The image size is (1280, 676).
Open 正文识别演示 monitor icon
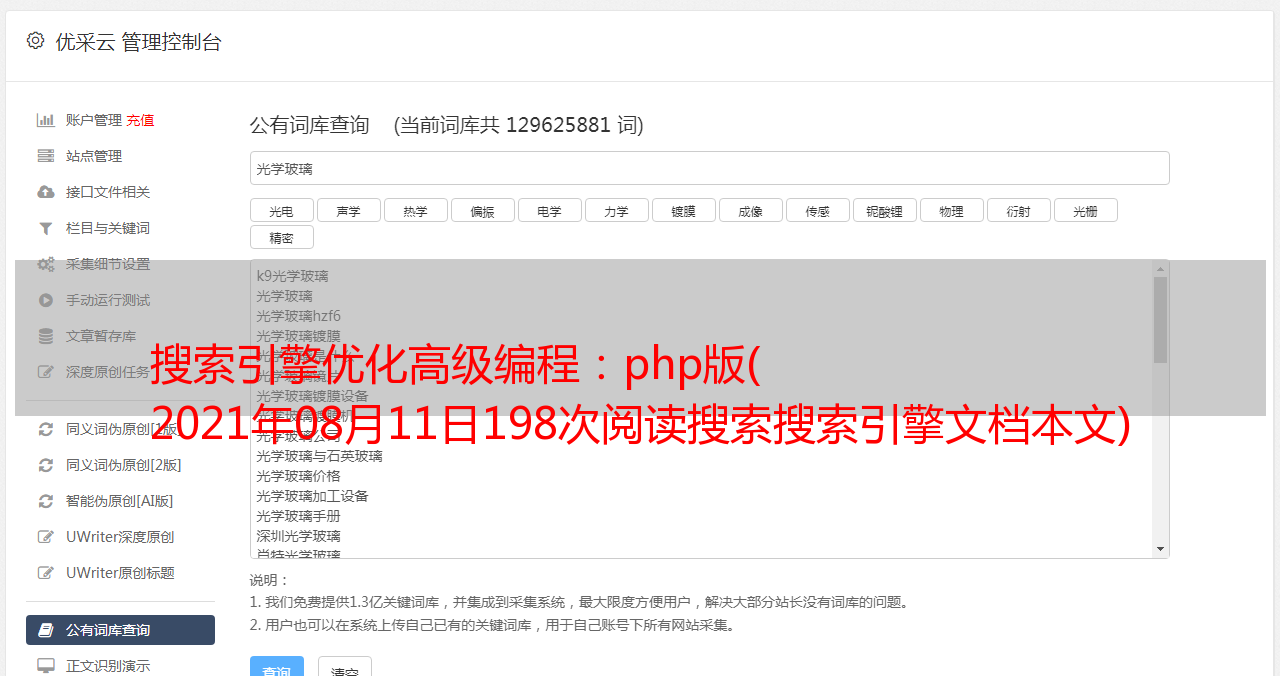pos(45,666)
